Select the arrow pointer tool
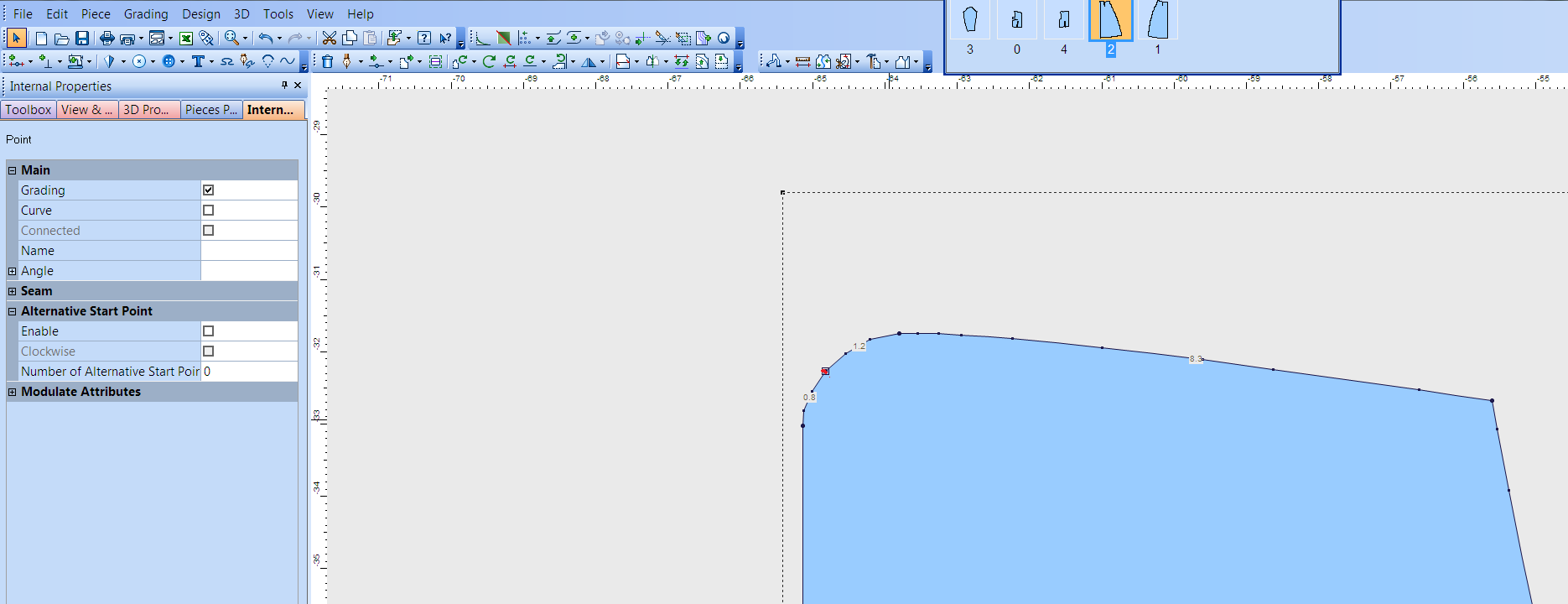 coord(16,38)
